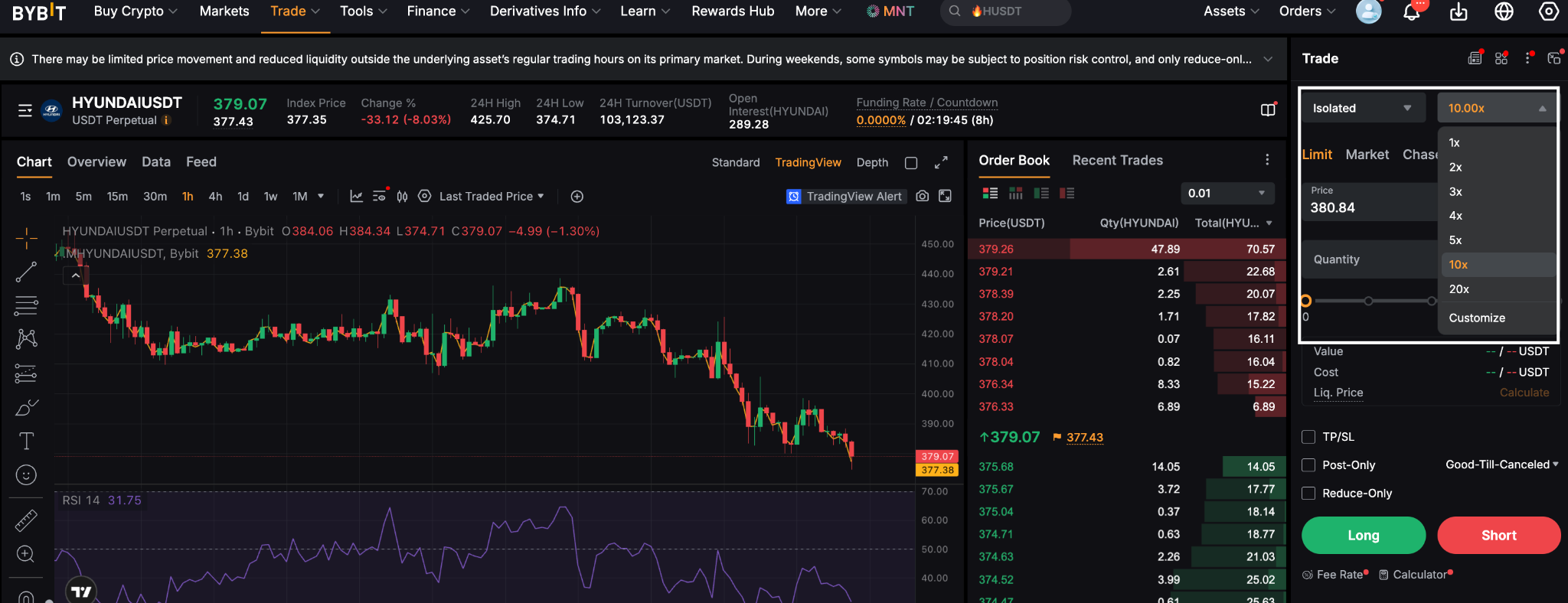The height and width of the screenshot is (603, 1568).
Task: Switch to the Market order tab
Action: tap(1367, 155)
